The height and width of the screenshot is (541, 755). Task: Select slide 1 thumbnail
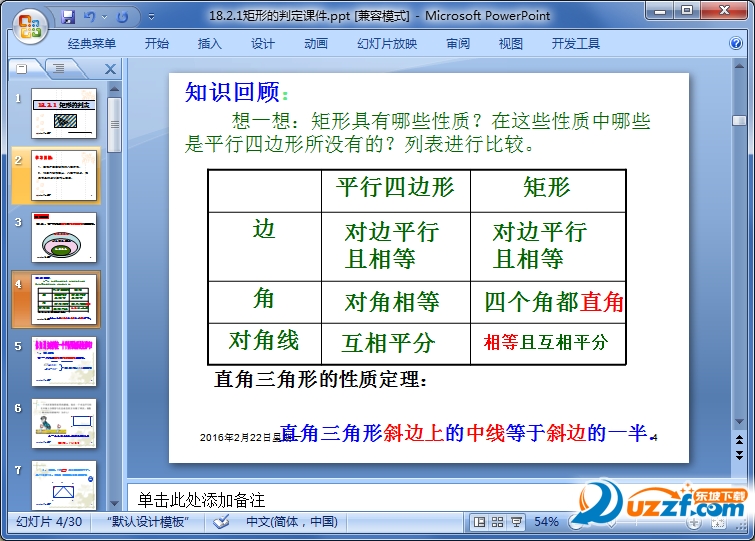click(64, 114)
